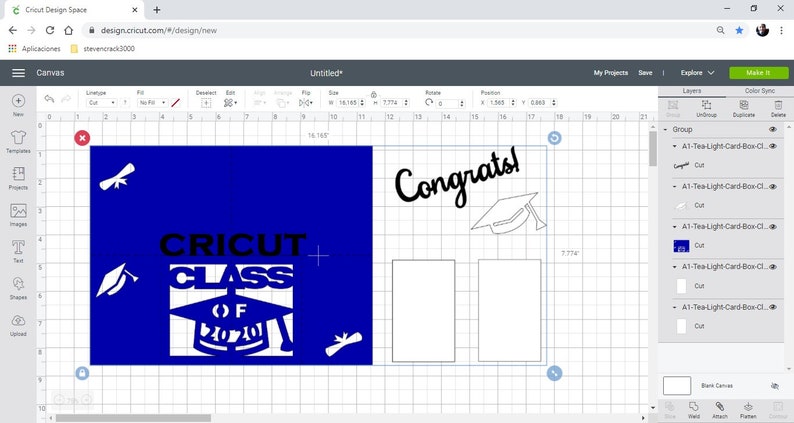The height and width of the screenshot is (423, 794).
Task: Duplicate the selected layer group
Action: click(743, 108)
